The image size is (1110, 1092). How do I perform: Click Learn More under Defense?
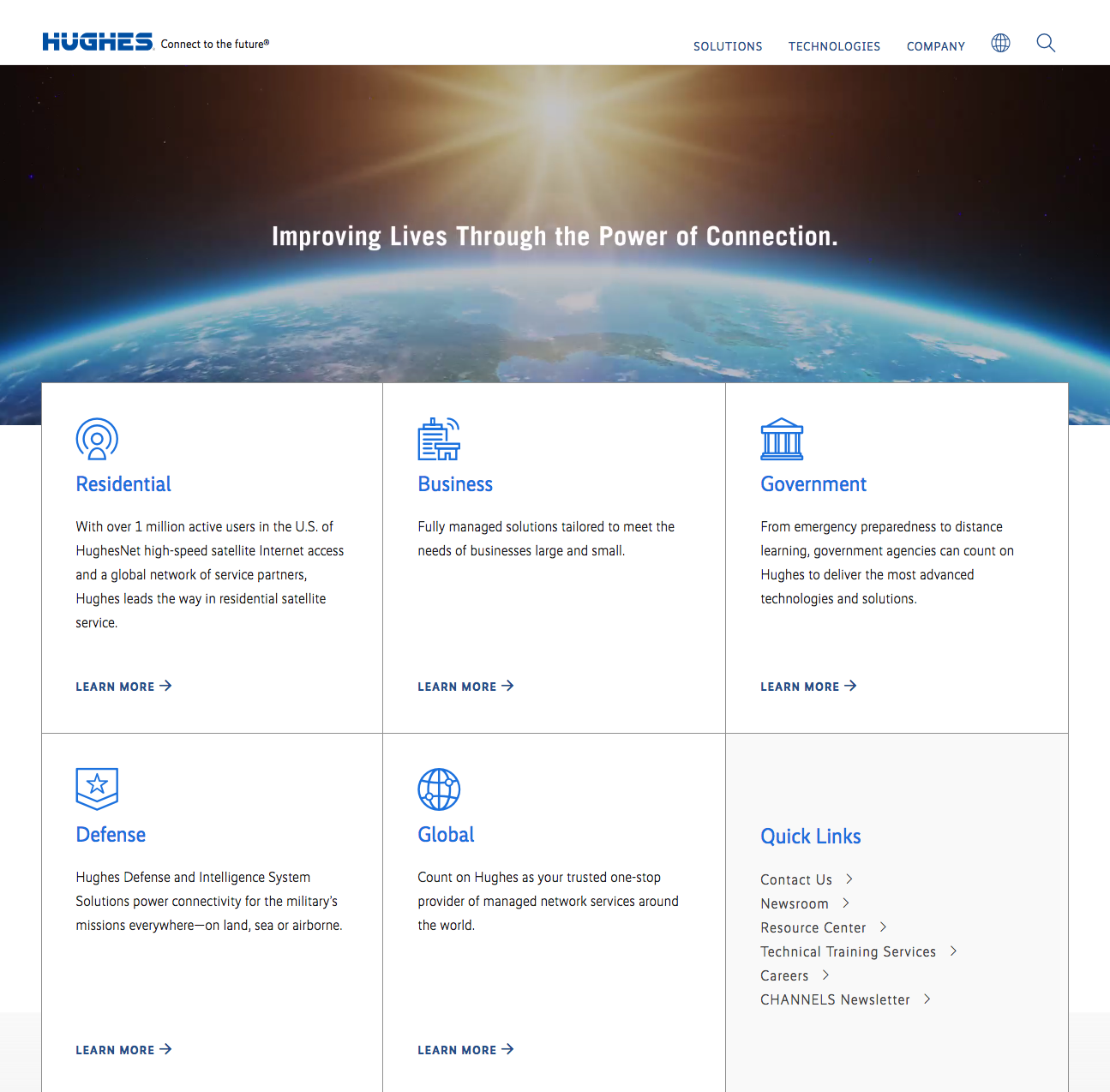click(123, 1050)
